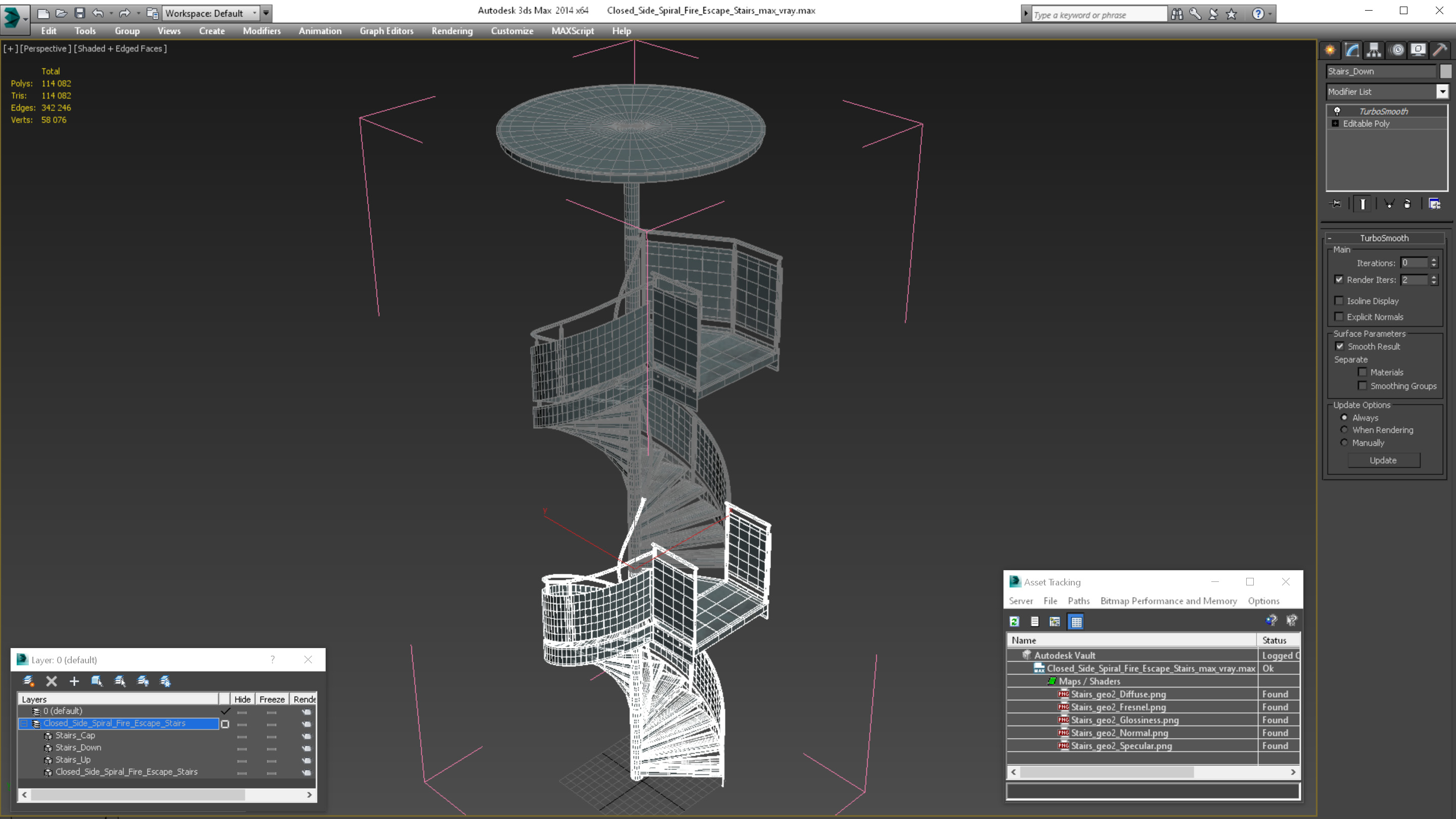Delete highlighted layer with X icon

tap(52, 681)
